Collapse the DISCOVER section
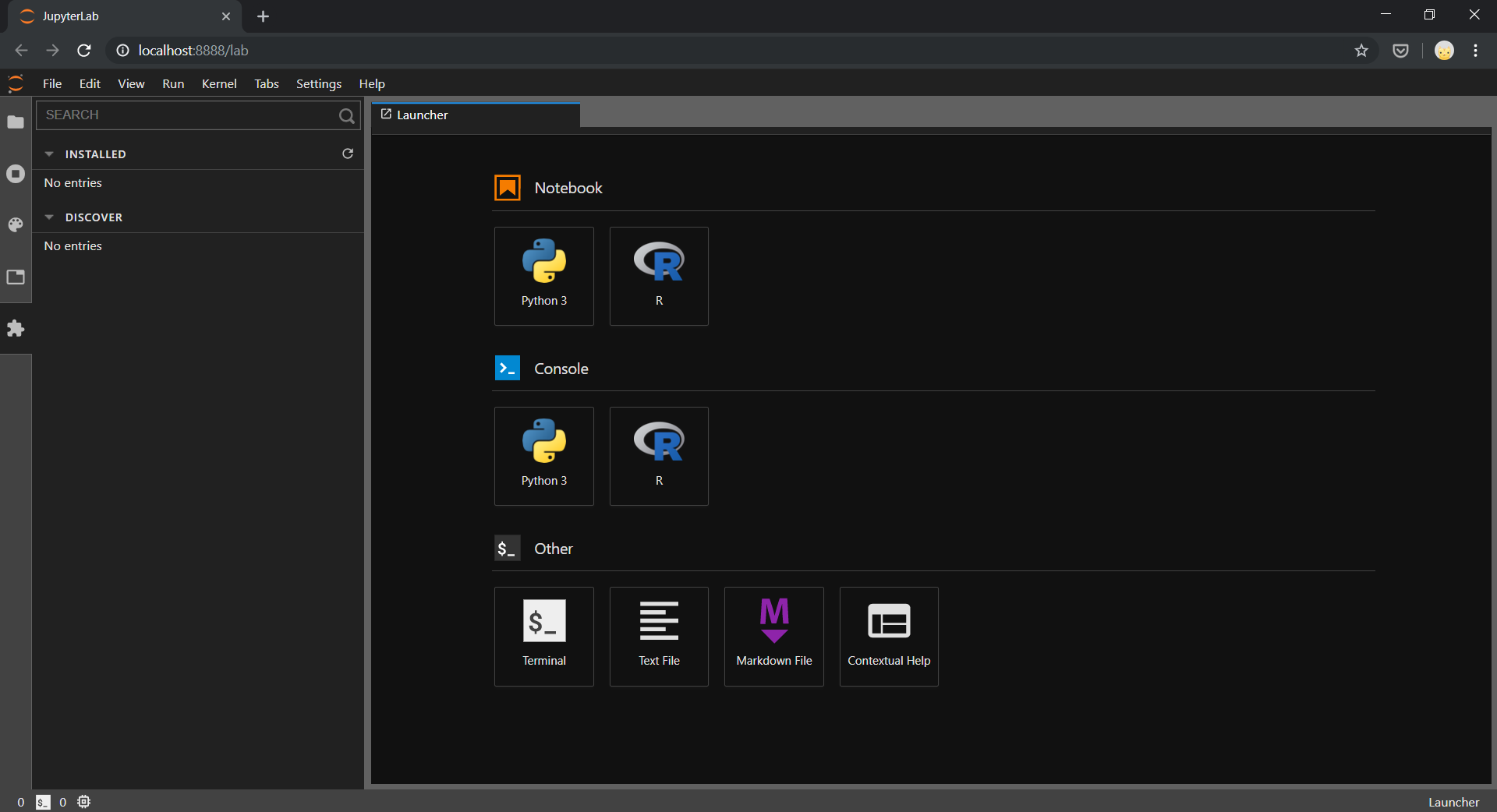 [49, 217]
